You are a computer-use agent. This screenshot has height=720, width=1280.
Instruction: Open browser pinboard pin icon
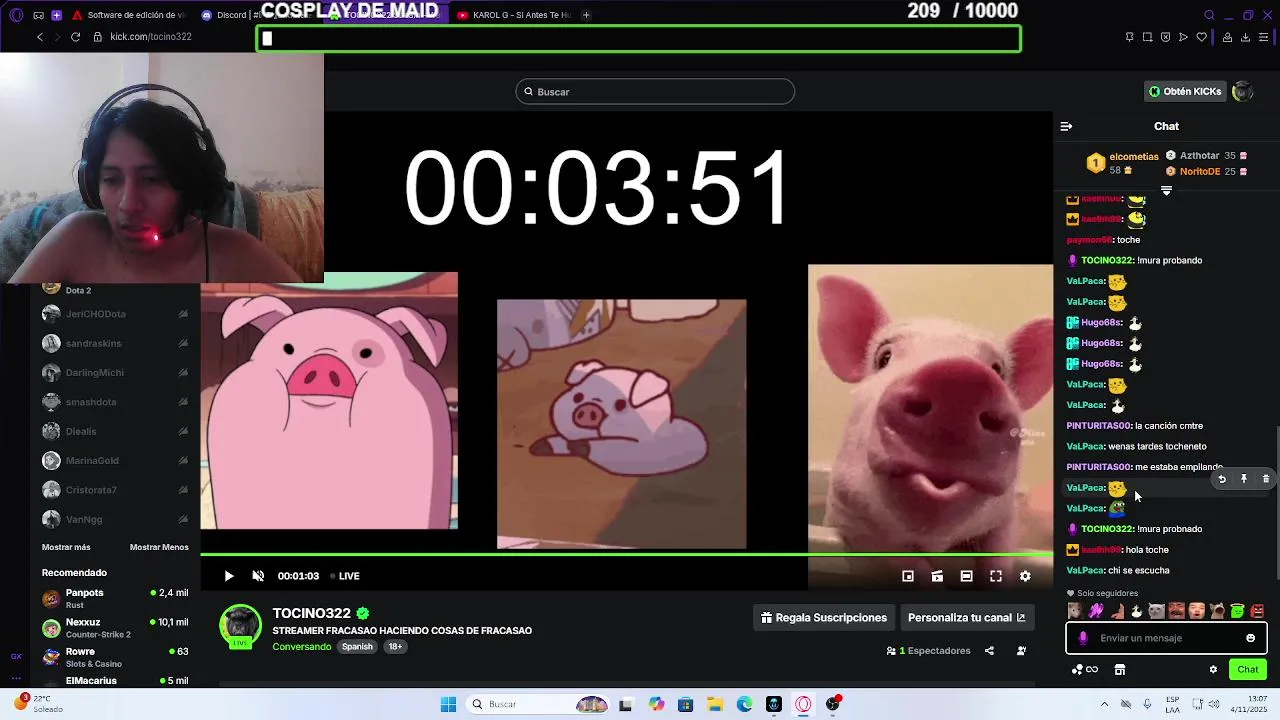pos(1129,37)
